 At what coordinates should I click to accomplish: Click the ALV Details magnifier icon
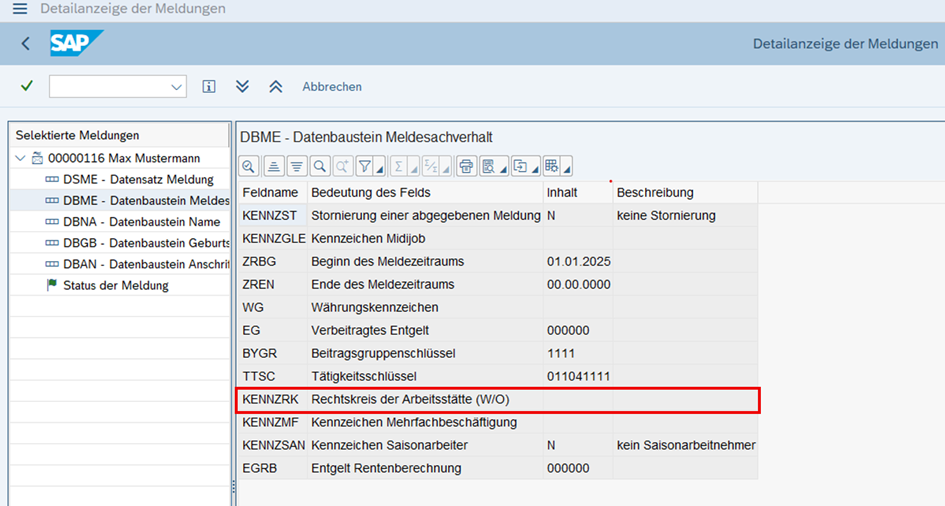point(248,166)
